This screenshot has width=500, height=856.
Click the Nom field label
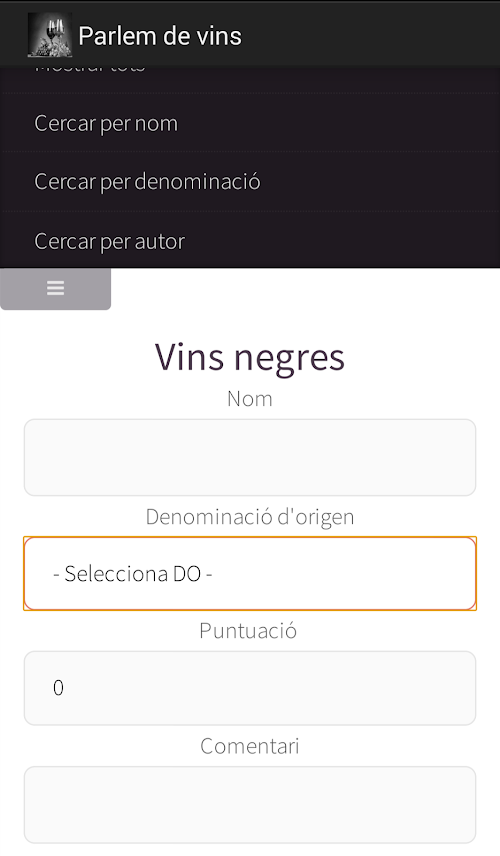[250, 399]
